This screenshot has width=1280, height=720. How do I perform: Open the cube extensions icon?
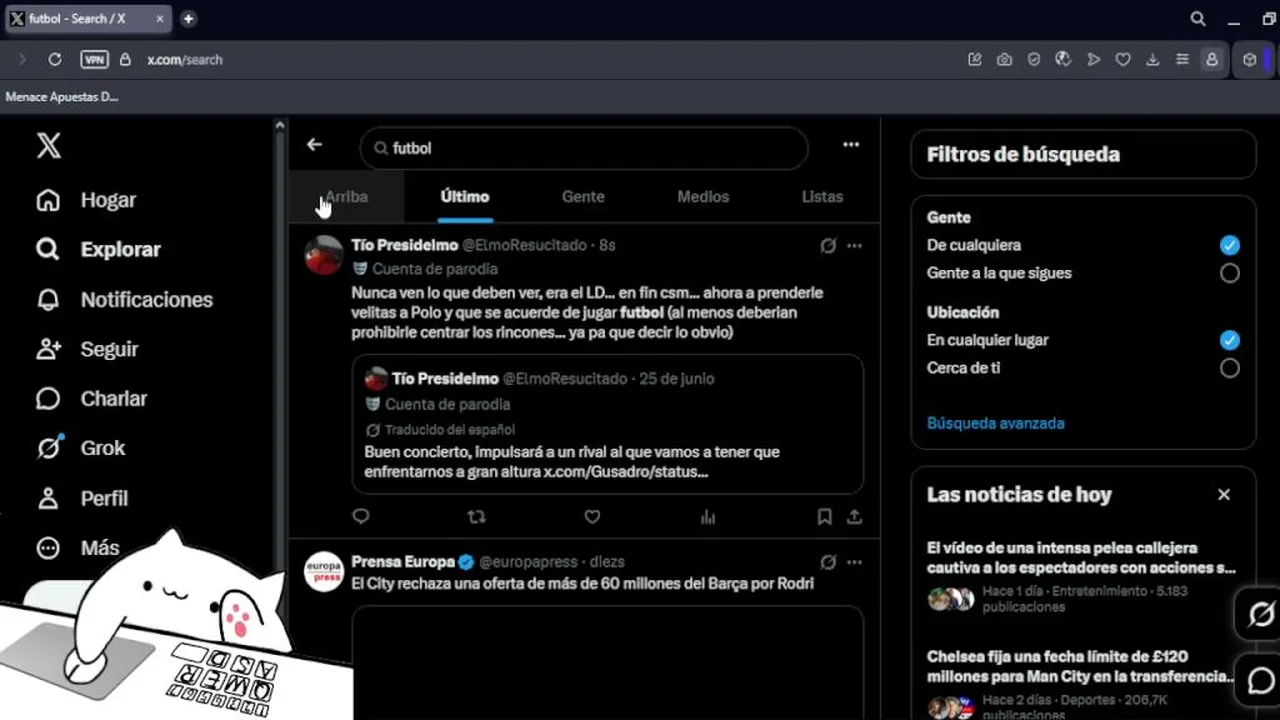click(1250, 60)
